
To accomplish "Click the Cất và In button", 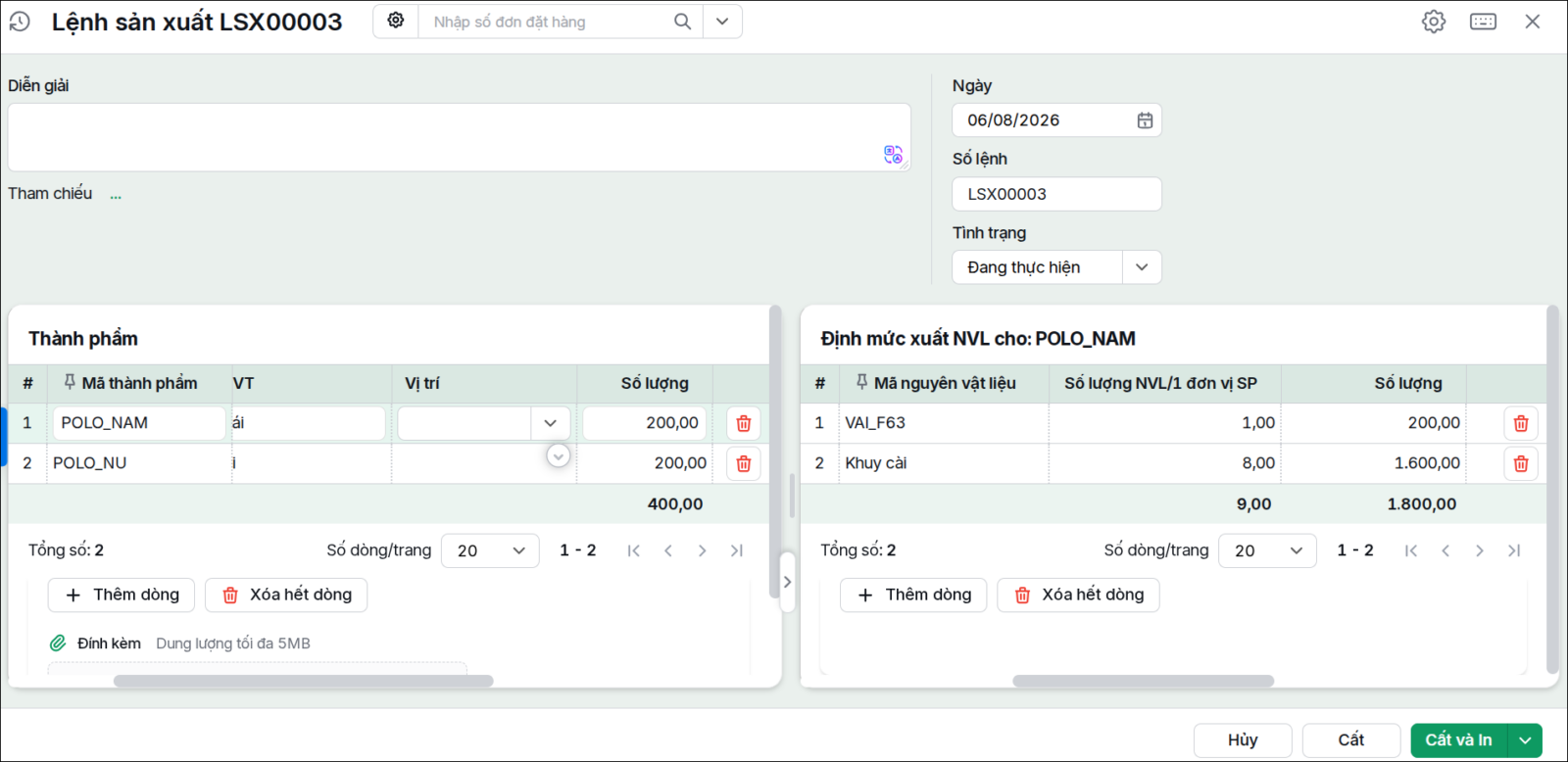I will point(1459,740).
